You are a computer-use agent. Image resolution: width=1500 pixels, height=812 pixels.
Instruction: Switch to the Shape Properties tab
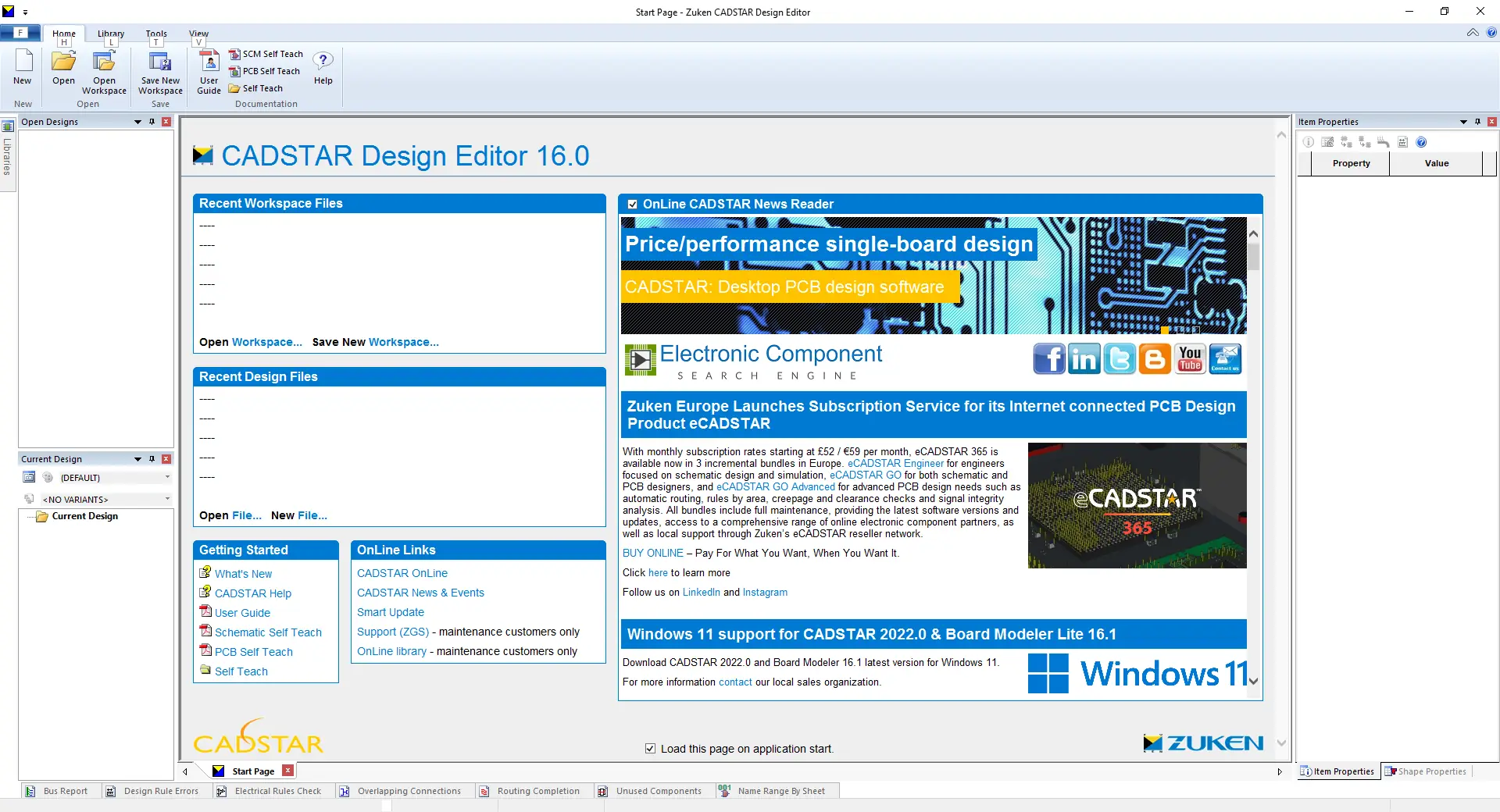(x=1426, y=771)
